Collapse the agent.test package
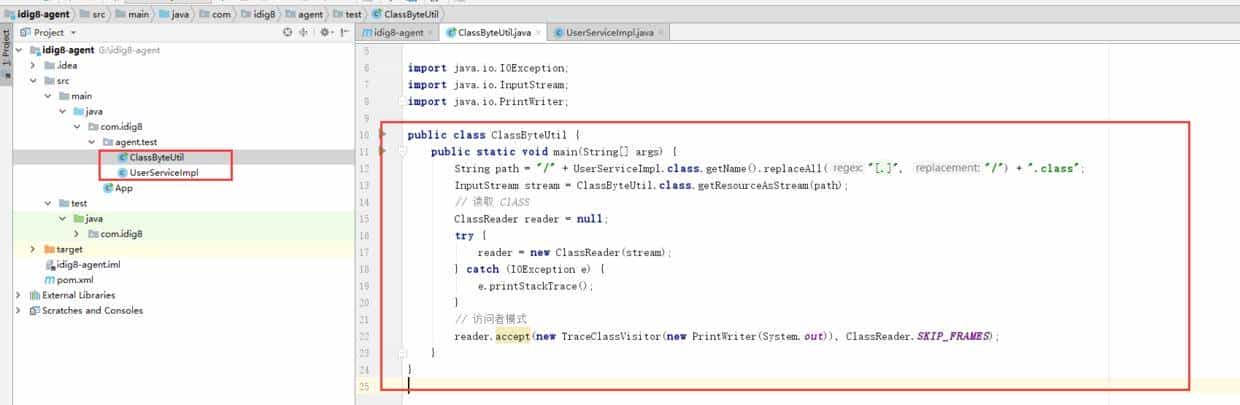 tap(92, 142)
